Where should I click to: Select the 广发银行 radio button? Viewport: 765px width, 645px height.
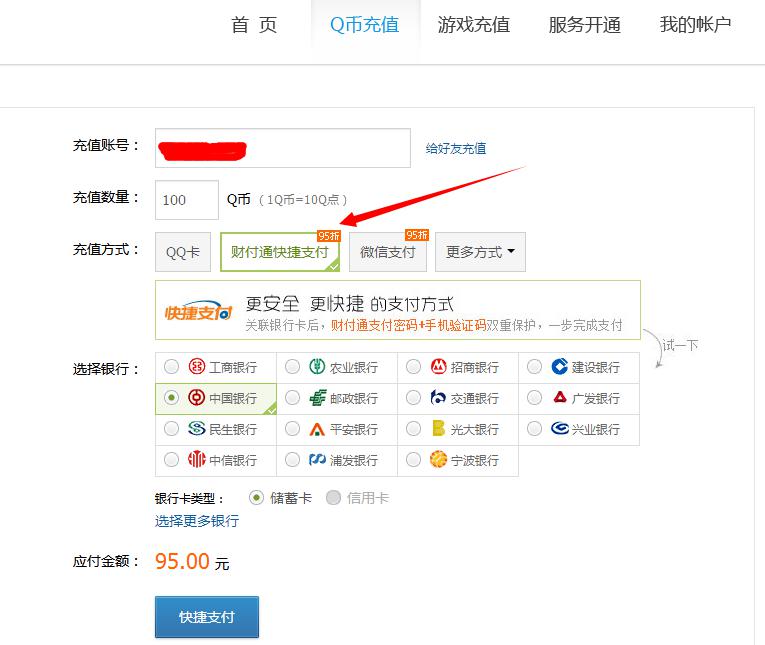point(534,398)
